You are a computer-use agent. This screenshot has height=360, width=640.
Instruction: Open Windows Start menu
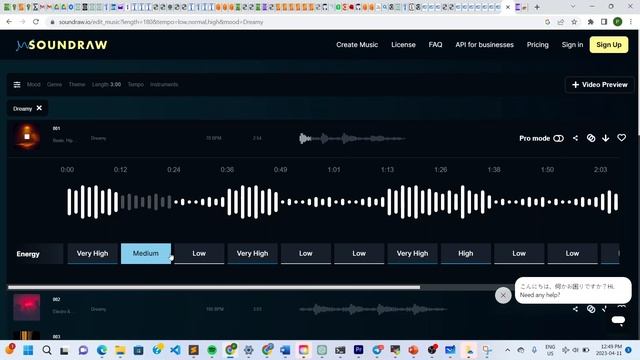28,350
